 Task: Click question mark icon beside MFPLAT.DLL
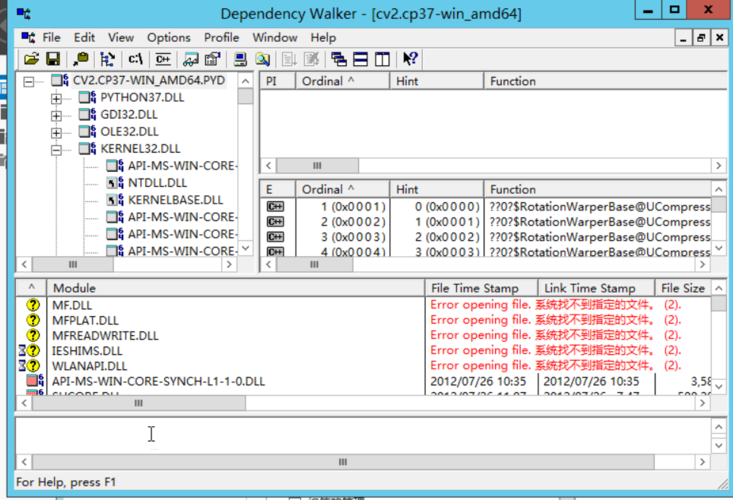[33, 320]
